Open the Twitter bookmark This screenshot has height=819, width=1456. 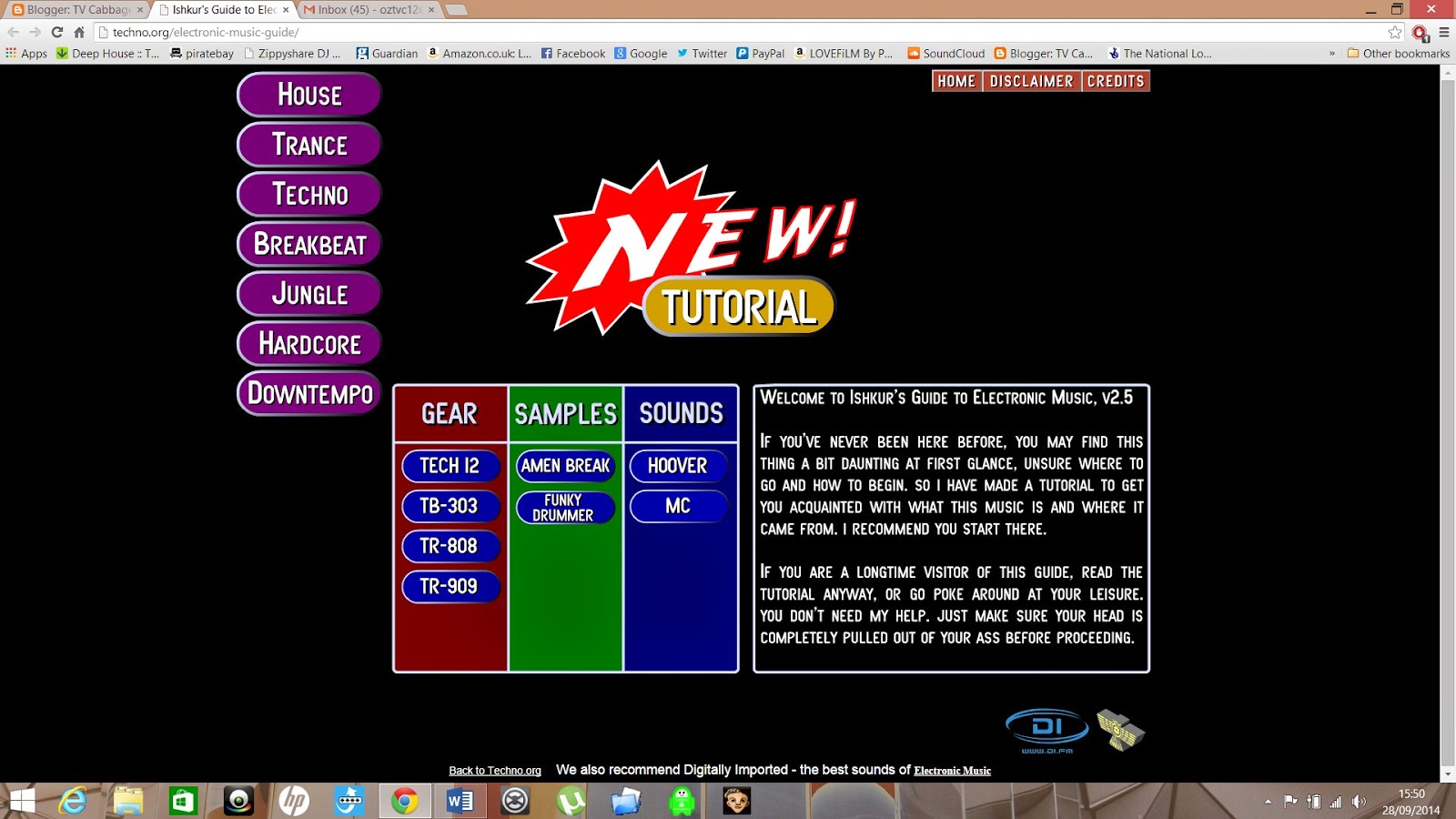702,54
